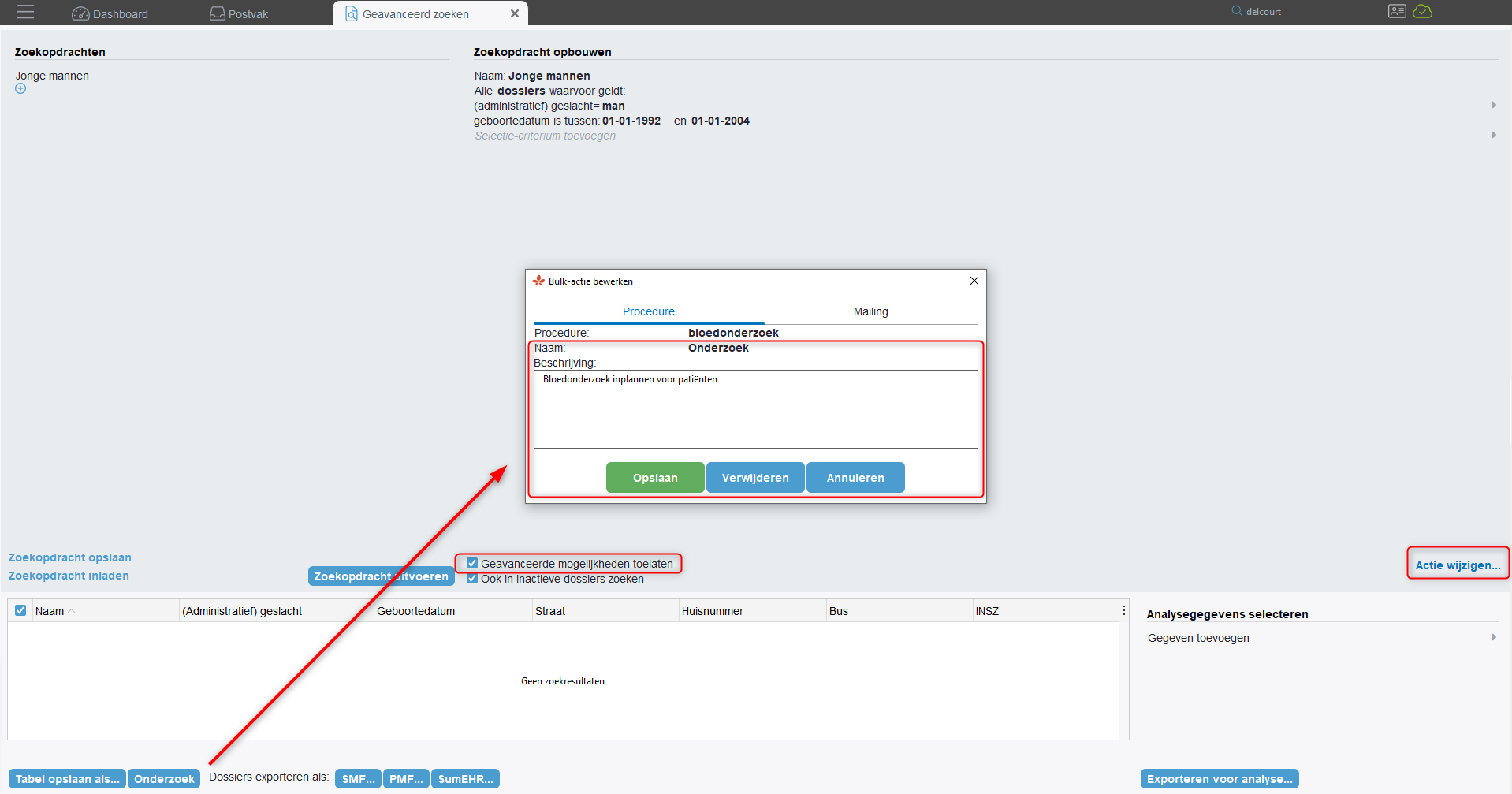1512x794 pixels.
Task: Select the Procedure tab in dialog
Action: click(649, 311)
